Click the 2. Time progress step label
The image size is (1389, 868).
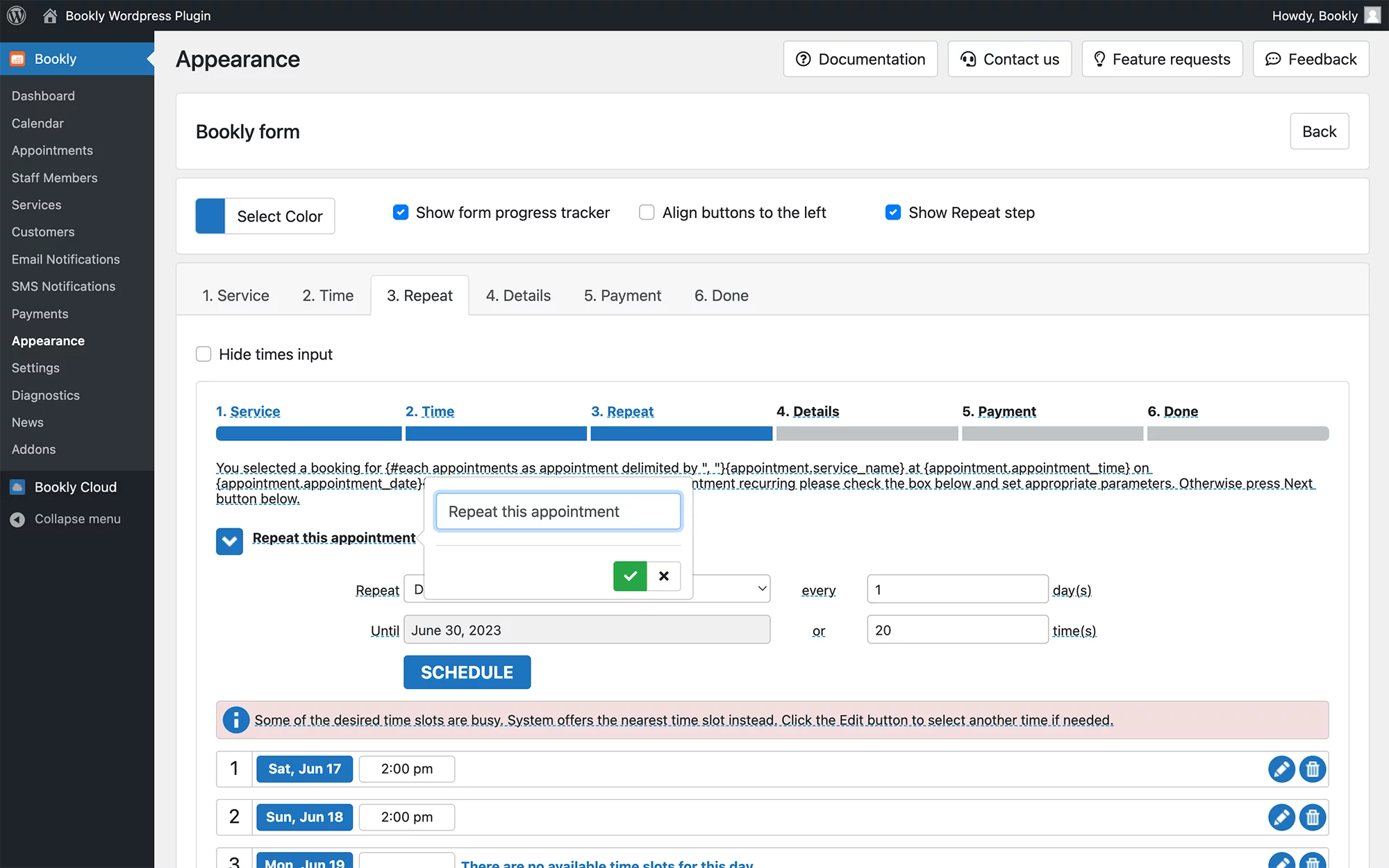coord(430,411)
